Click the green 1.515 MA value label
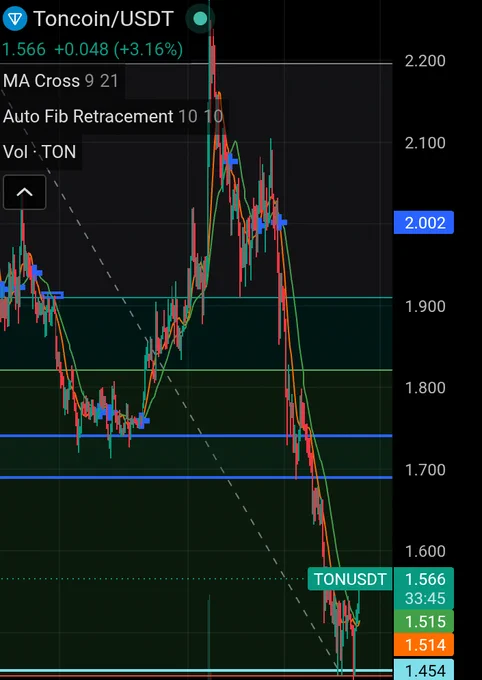This screenshot has width=482, height=680. [x=424, y=621]
